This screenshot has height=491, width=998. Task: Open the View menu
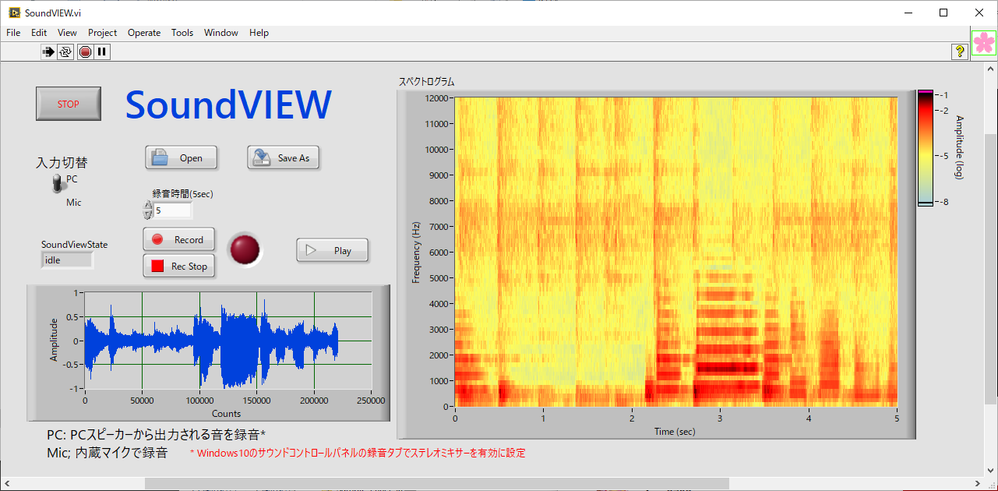tap(67, 32)
